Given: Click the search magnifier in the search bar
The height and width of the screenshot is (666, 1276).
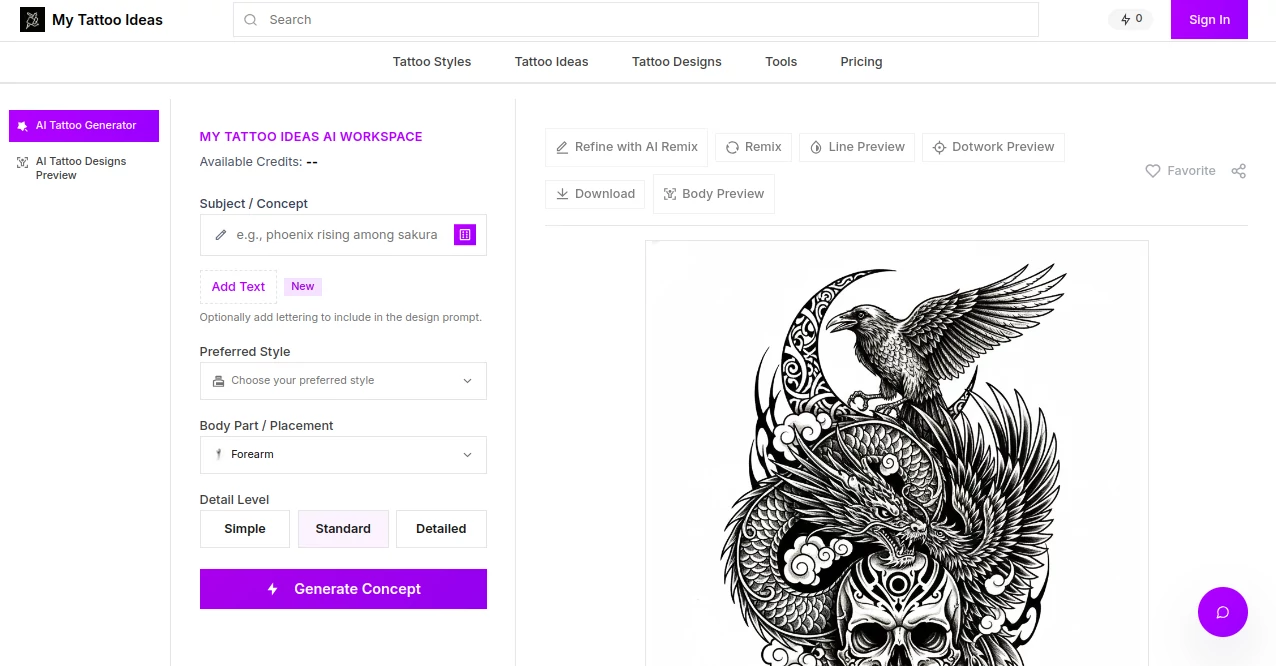Looking at the screenshot, I should (250, 19).
